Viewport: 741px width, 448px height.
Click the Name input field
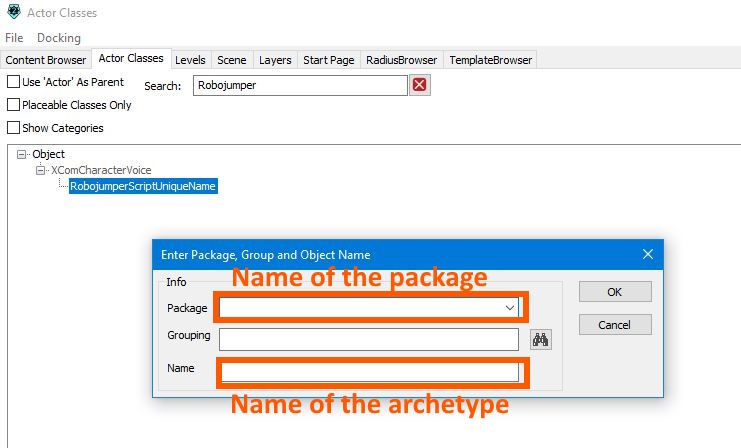coord(370,372)
